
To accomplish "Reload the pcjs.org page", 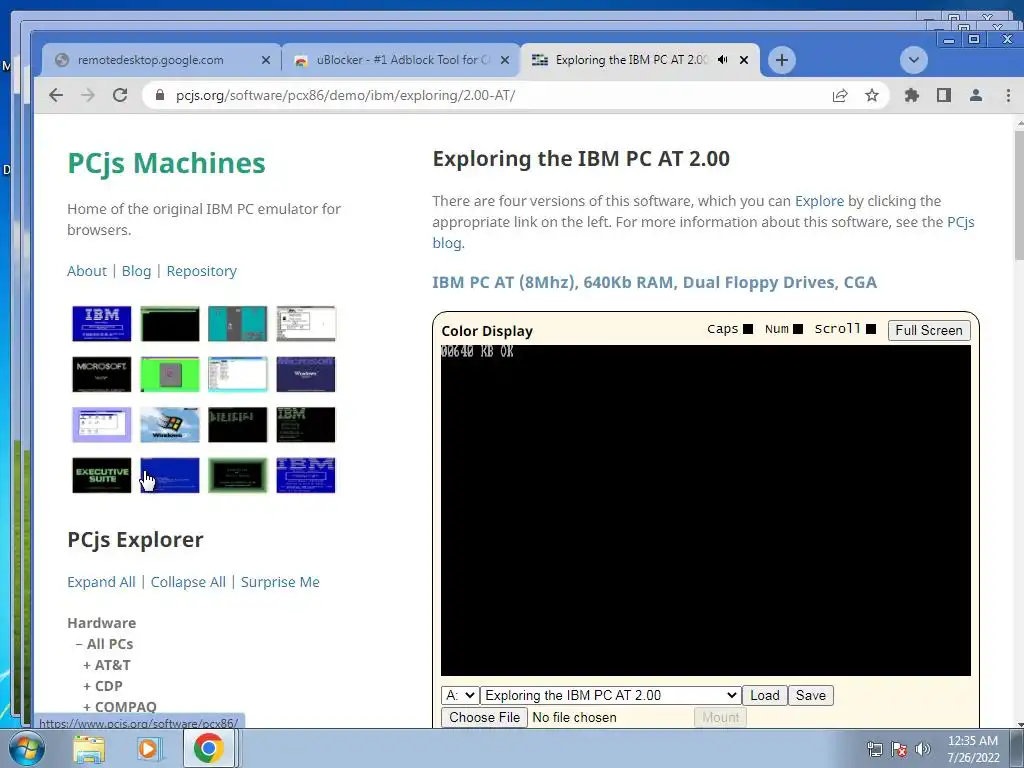I will (120, 95).
